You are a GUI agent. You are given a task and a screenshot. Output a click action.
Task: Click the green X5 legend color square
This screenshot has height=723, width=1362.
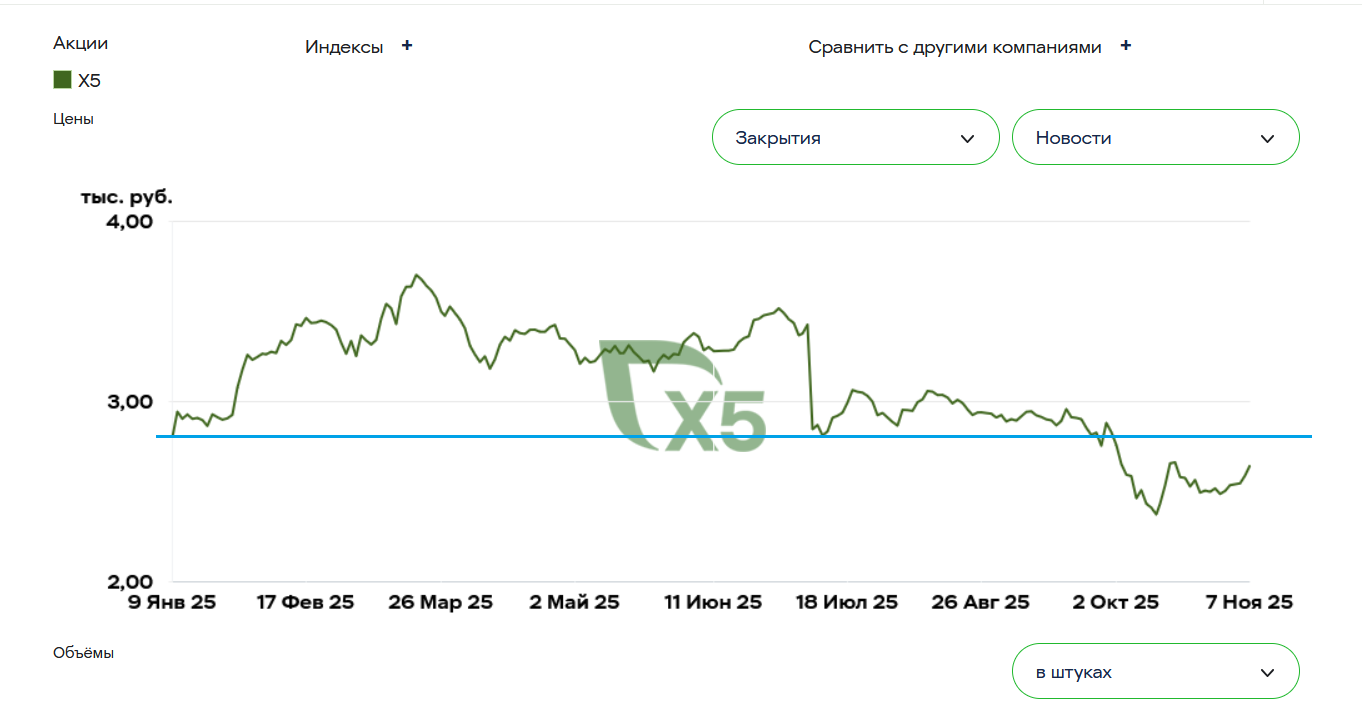(62, 80)
